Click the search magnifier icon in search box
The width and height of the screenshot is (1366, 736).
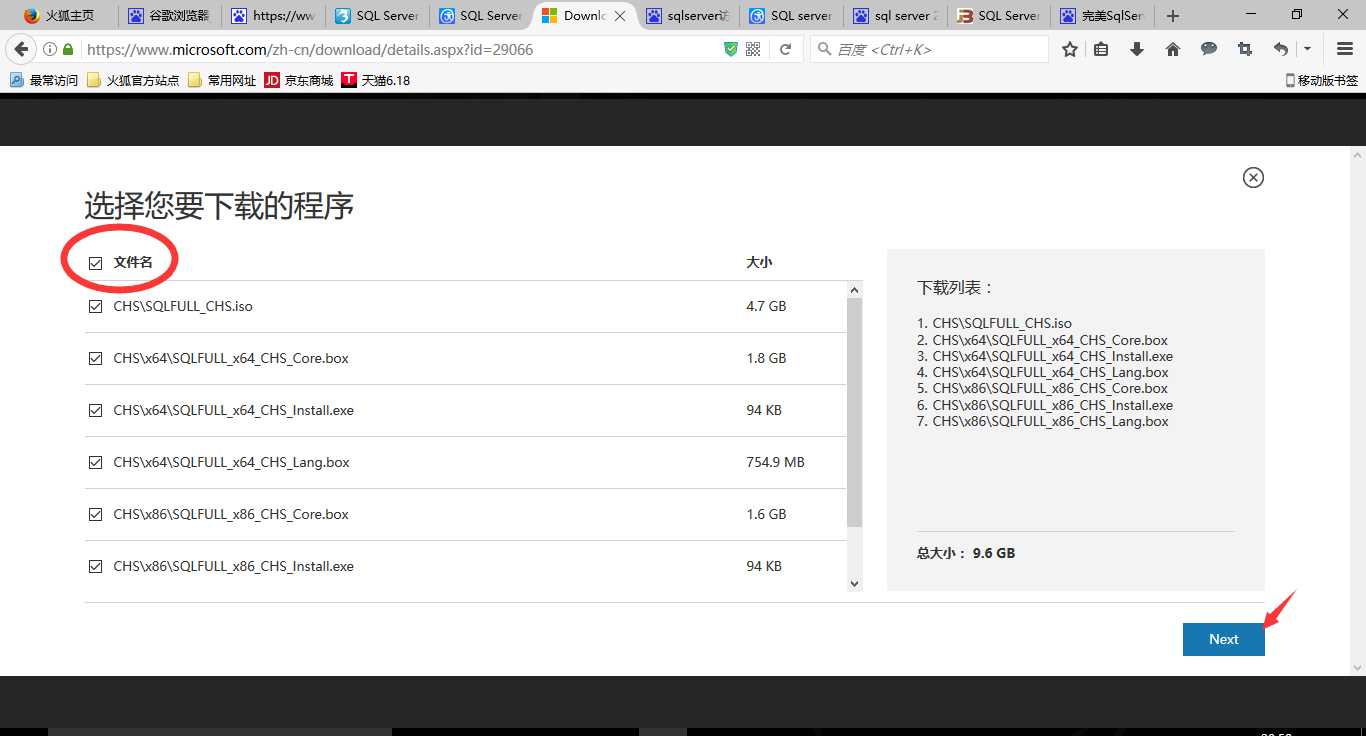click(824, 49)
